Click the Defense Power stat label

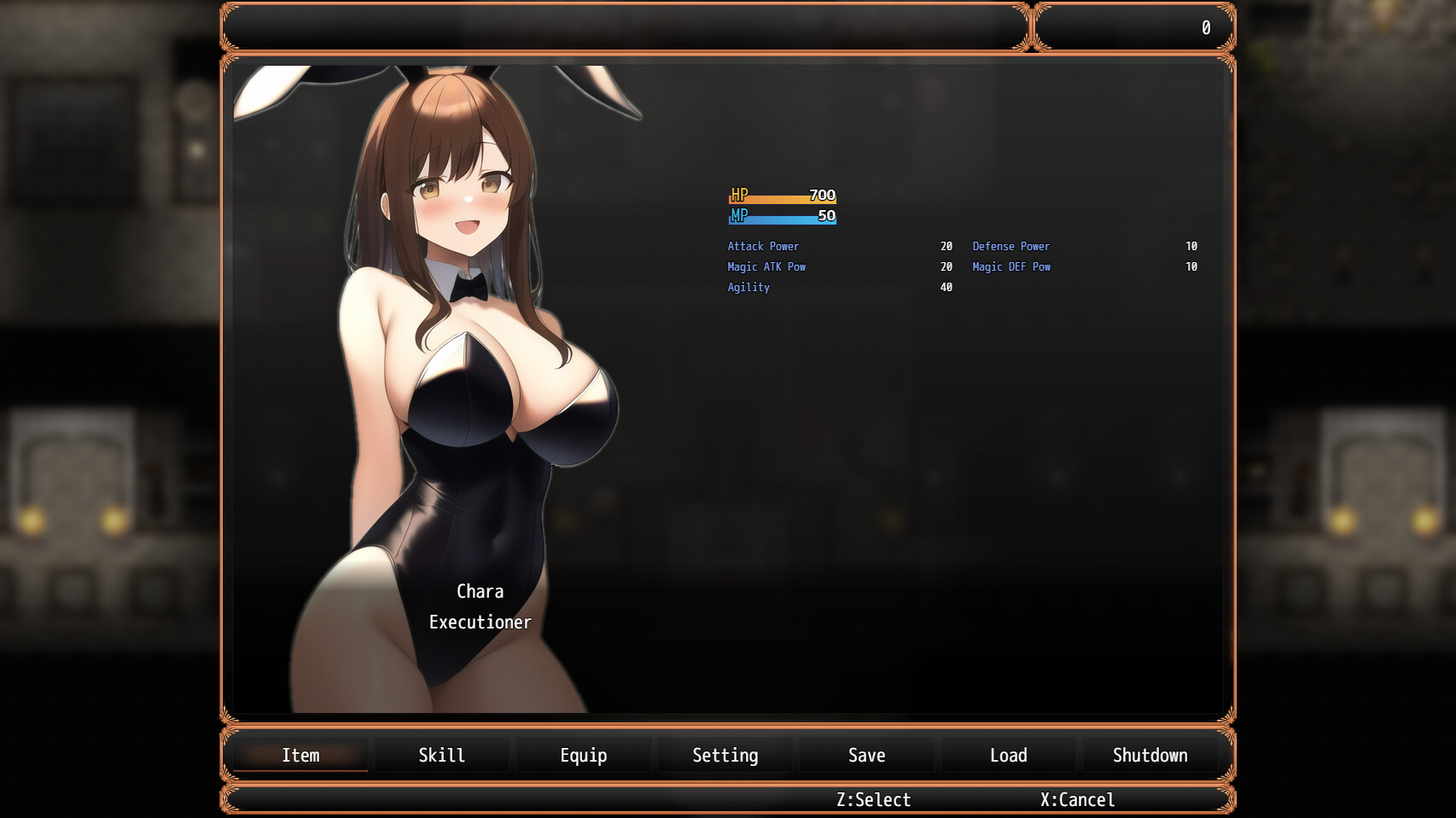click(1010, 247)
